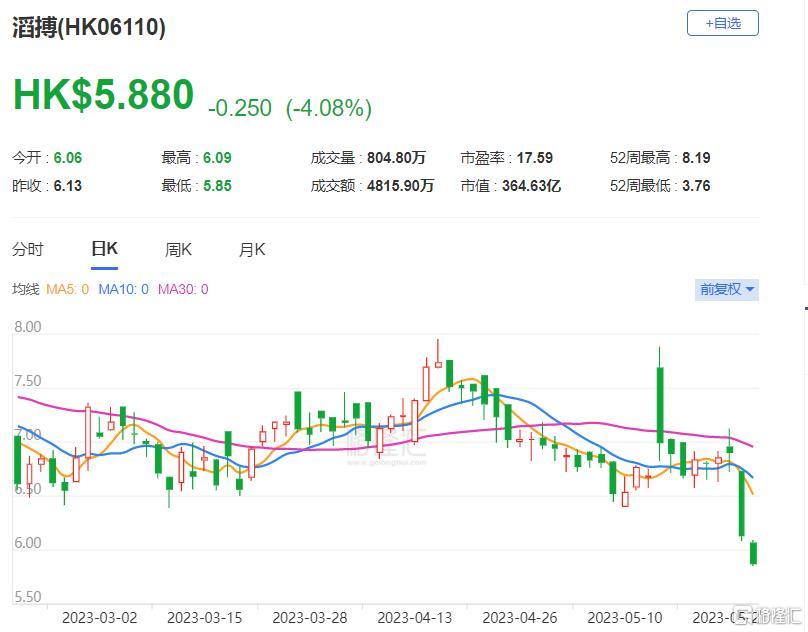Screen dimensions: 808x632
Task: Click the 2023-03-28 date axis label
Action: (310, 618)
